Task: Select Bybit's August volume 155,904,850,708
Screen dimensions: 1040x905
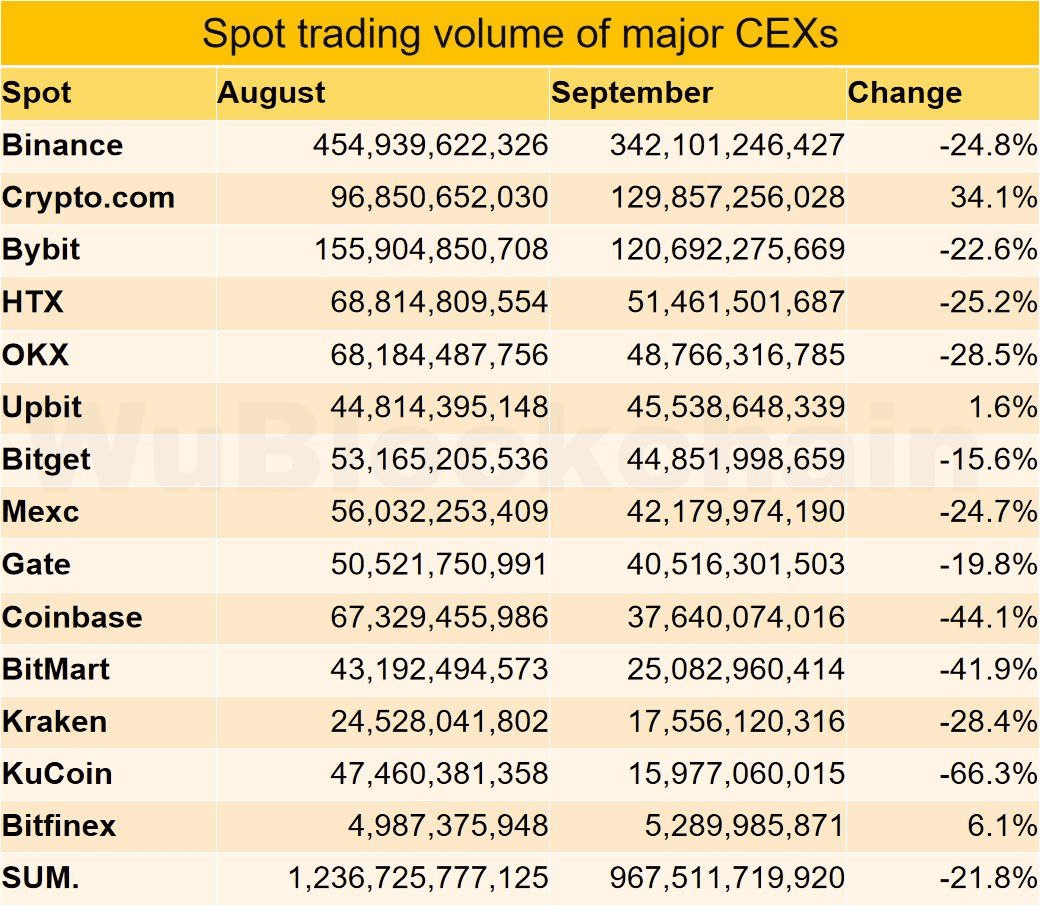Action: pyautogui.click(x=431, y=250)
